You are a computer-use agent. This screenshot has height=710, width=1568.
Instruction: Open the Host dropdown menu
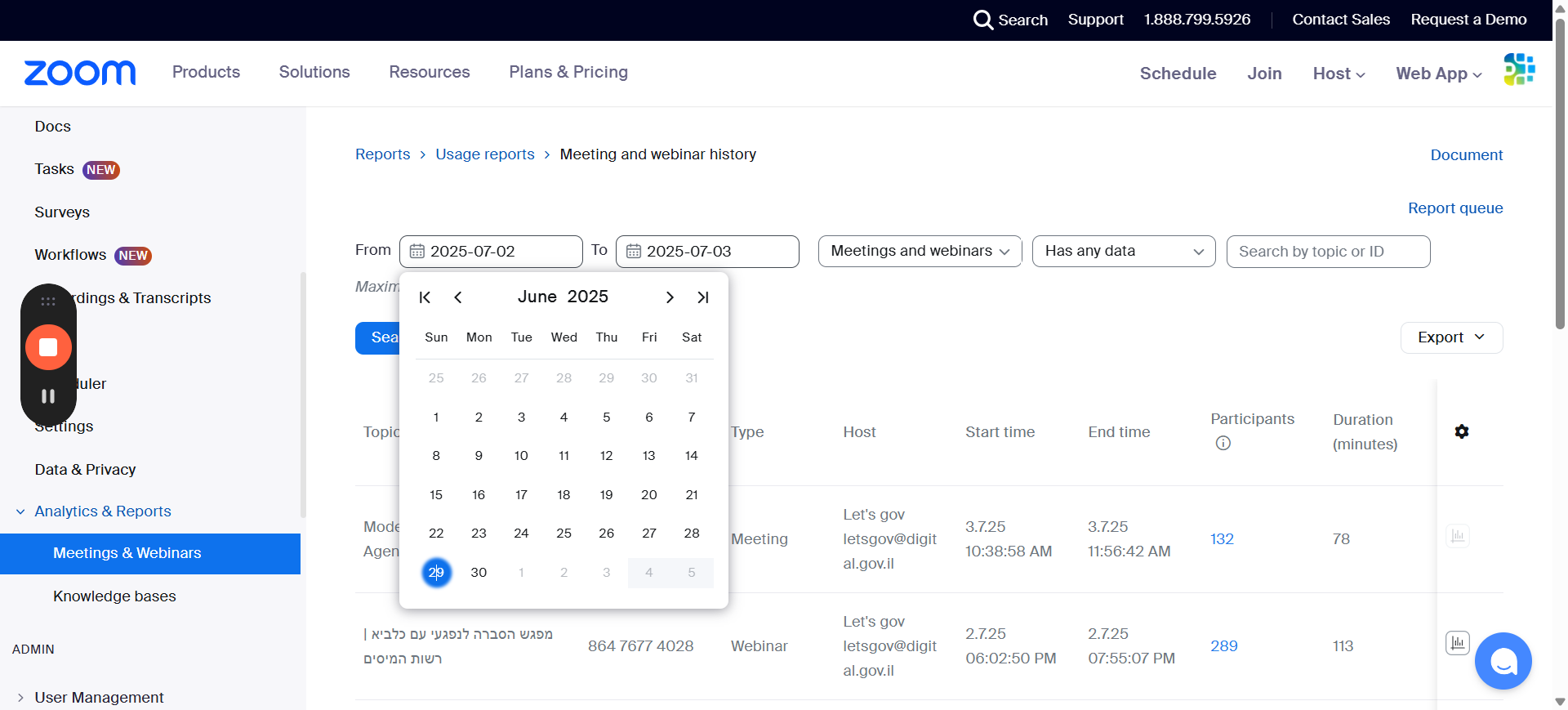[x=1339, y=74]
